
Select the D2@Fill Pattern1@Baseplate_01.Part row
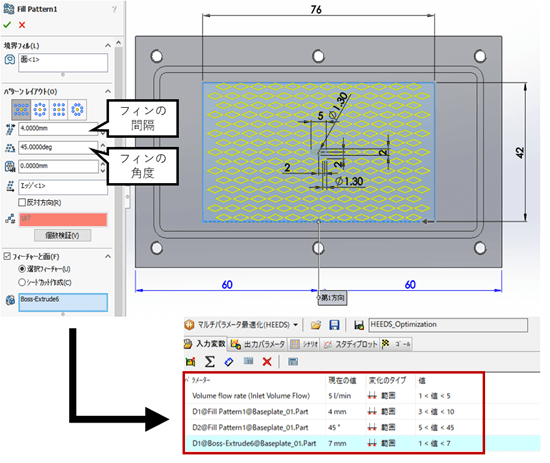(x=333, y=428)
